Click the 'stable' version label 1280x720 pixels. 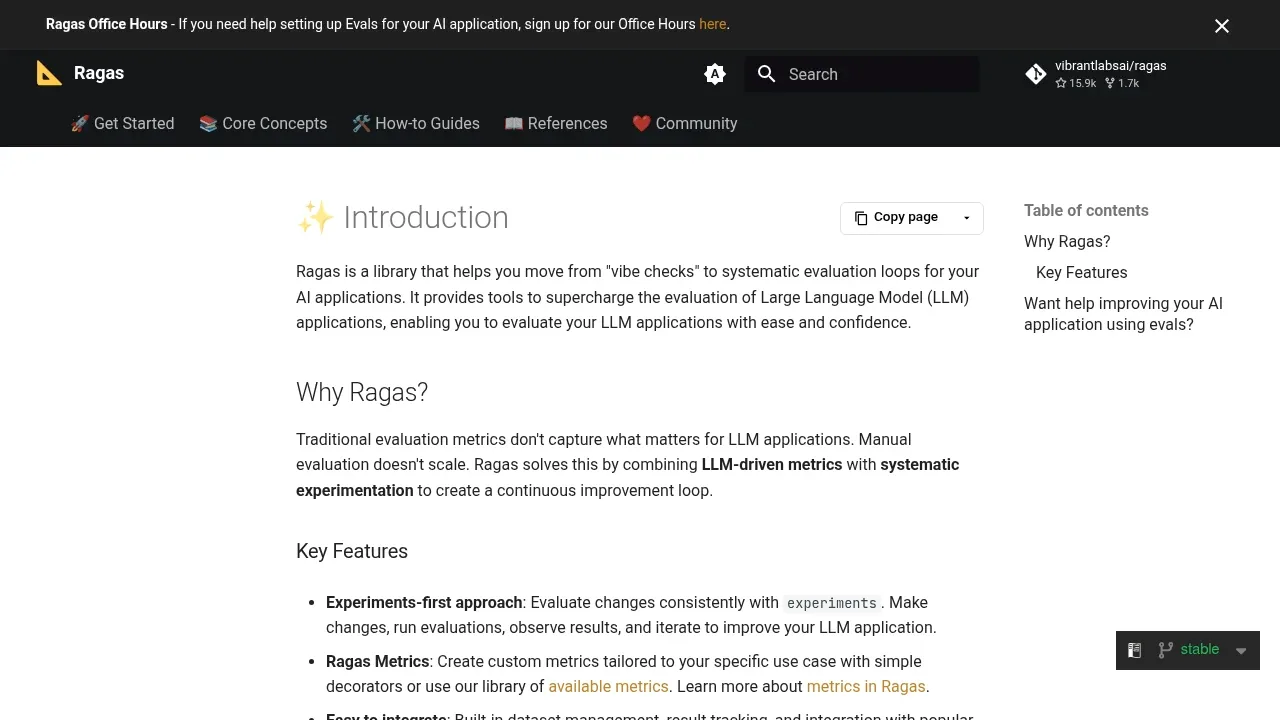pos(1199,650)
